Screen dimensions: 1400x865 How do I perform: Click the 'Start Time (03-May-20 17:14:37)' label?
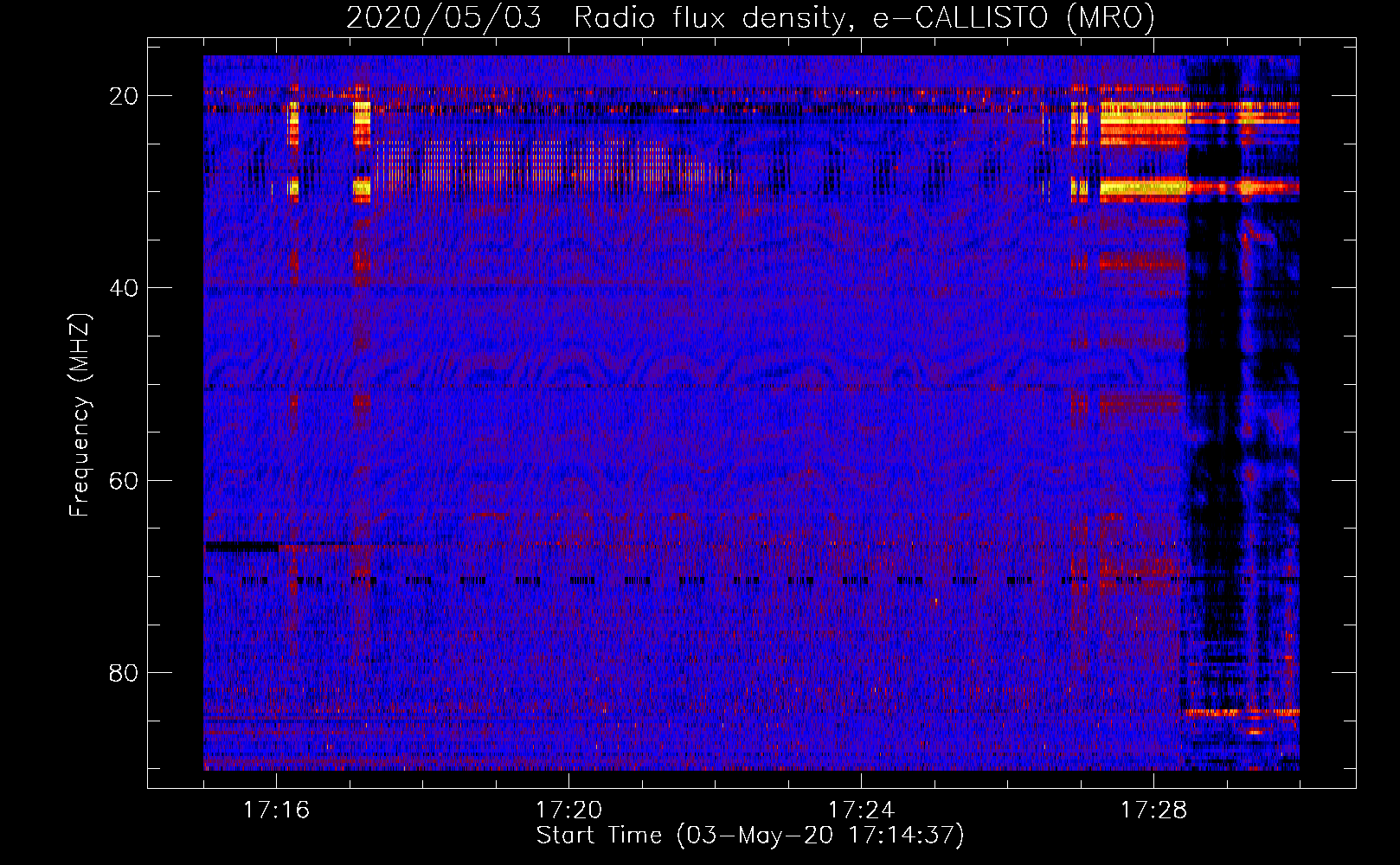pyautogui.click(x=750, y=836)
